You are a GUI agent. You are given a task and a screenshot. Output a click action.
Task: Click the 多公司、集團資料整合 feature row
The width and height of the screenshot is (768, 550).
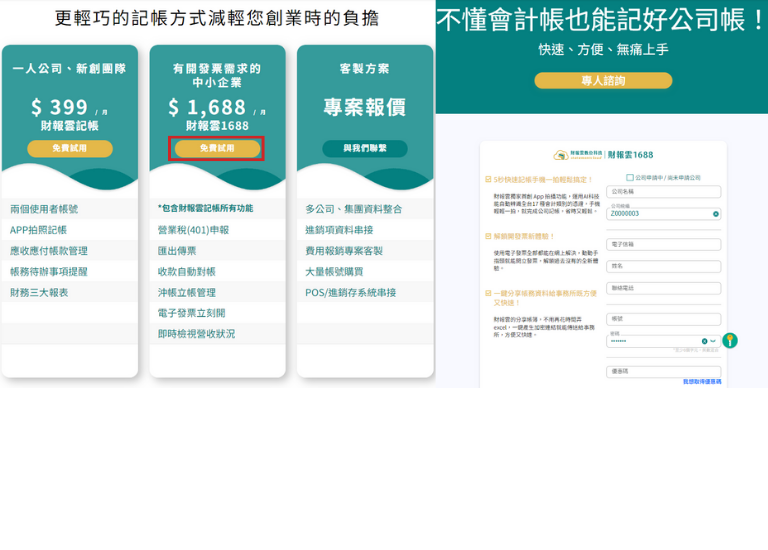[365, 209]
